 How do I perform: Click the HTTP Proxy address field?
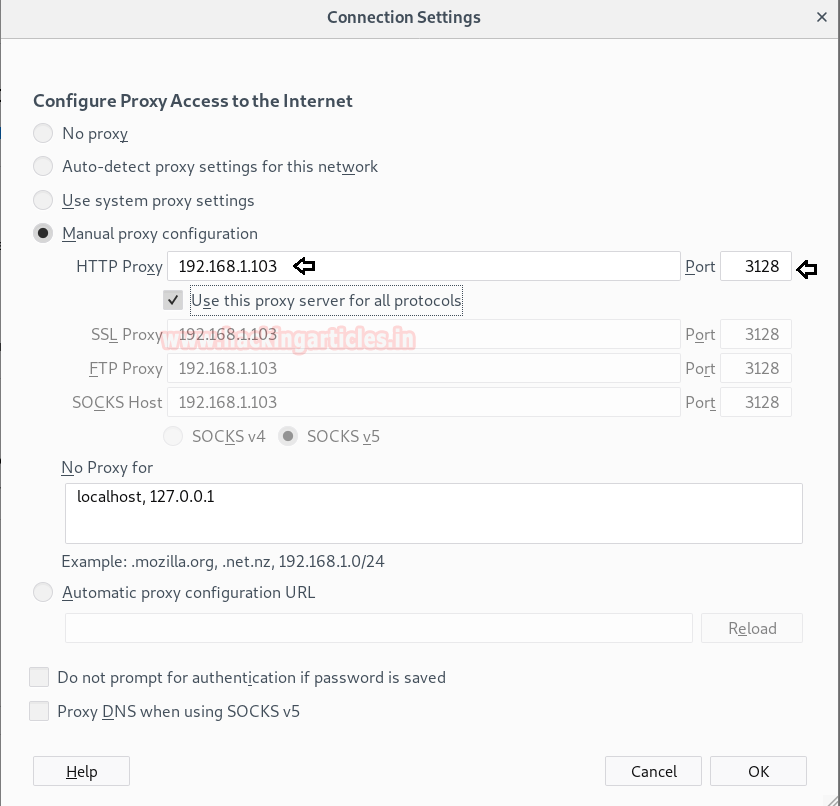[423, 266]
